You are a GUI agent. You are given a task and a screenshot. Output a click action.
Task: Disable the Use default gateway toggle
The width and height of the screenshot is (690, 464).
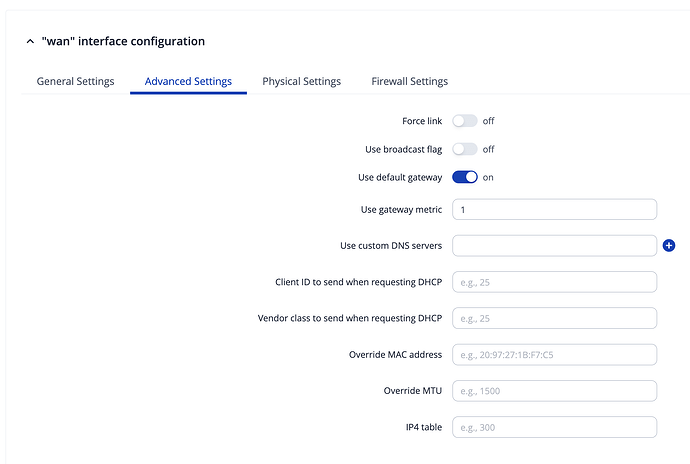coord(465,177)
